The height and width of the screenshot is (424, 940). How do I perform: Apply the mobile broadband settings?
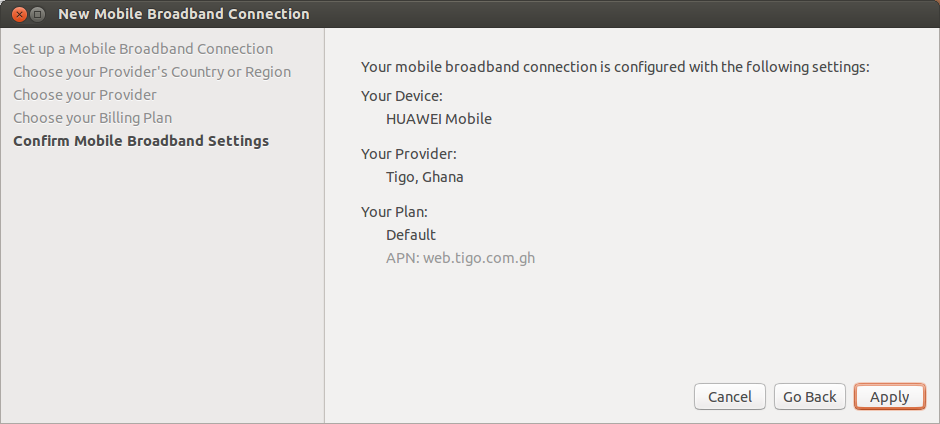point(890,397)
